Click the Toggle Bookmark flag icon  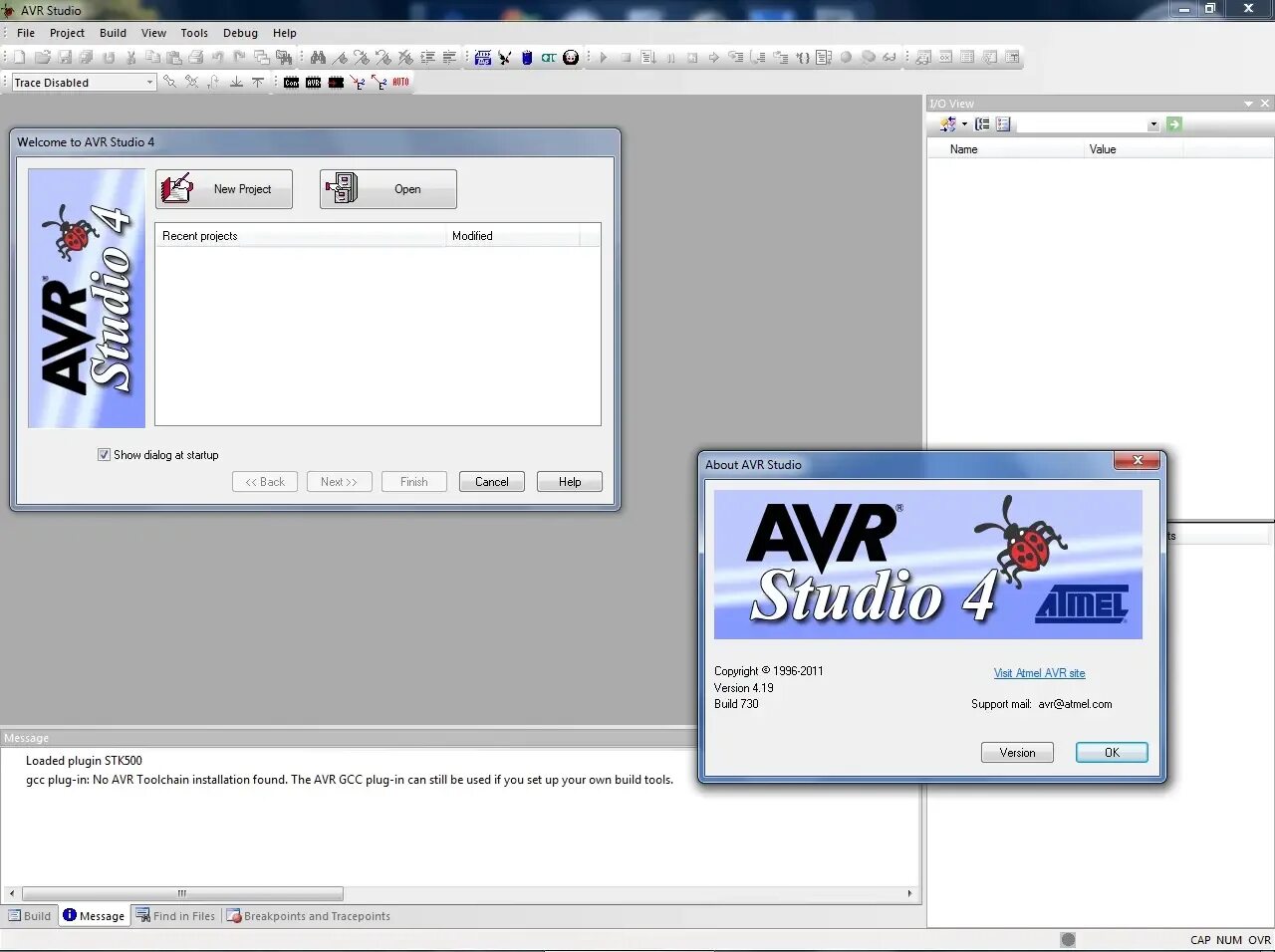point(340,58)
